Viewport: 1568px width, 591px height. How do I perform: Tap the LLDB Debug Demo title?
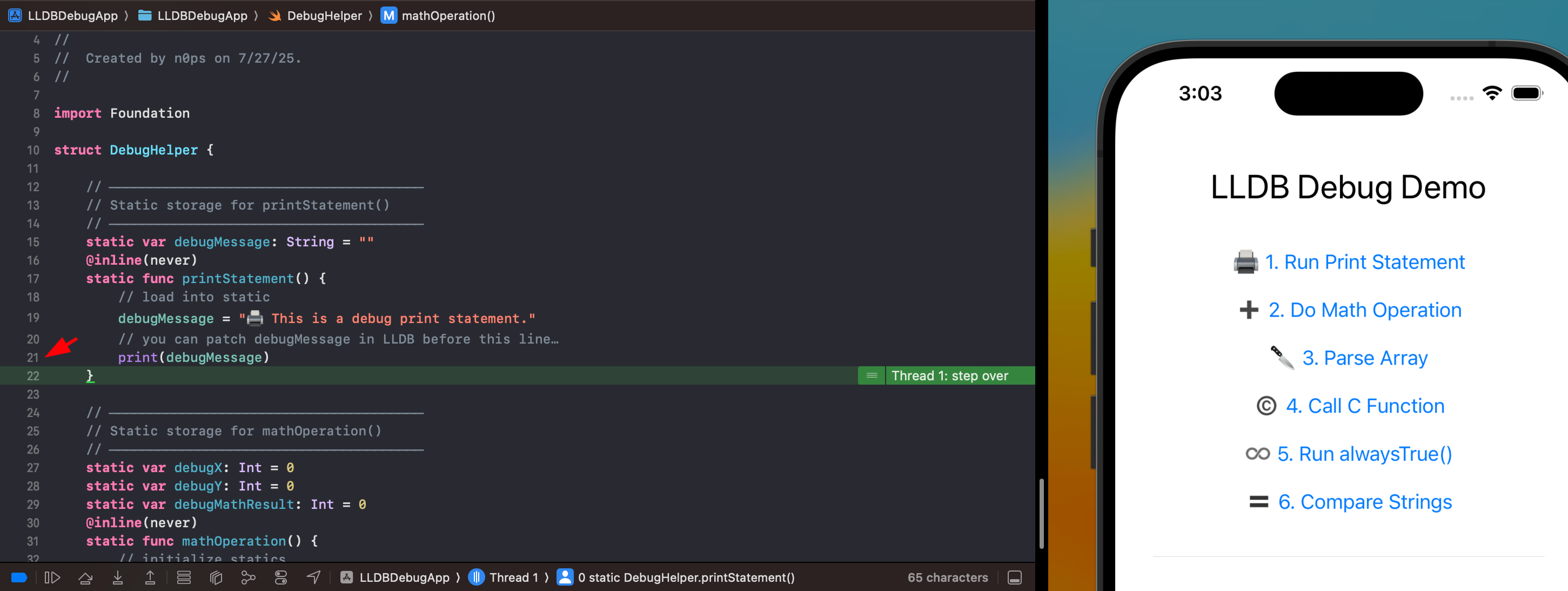[x=1348, y=187]
